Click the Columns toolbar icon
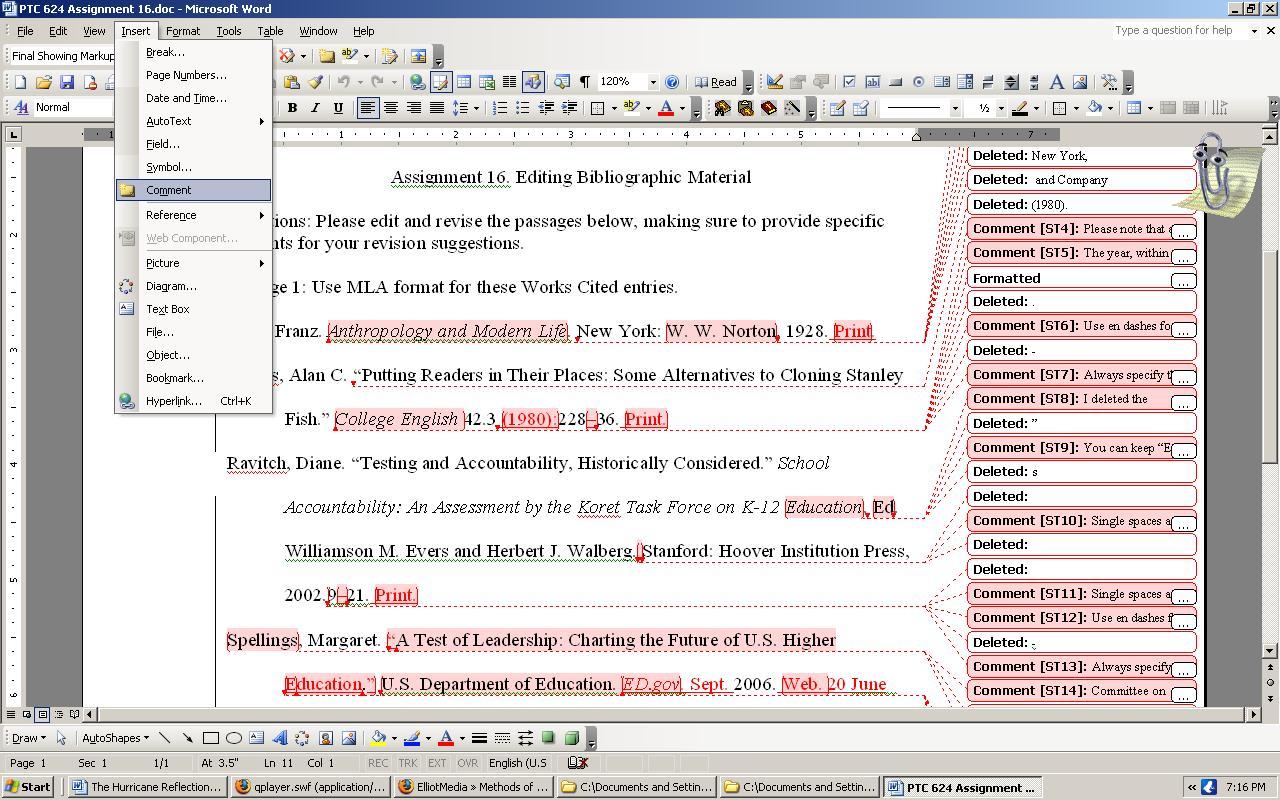This screenshot has width=1280, height=800. coord(509,82)
